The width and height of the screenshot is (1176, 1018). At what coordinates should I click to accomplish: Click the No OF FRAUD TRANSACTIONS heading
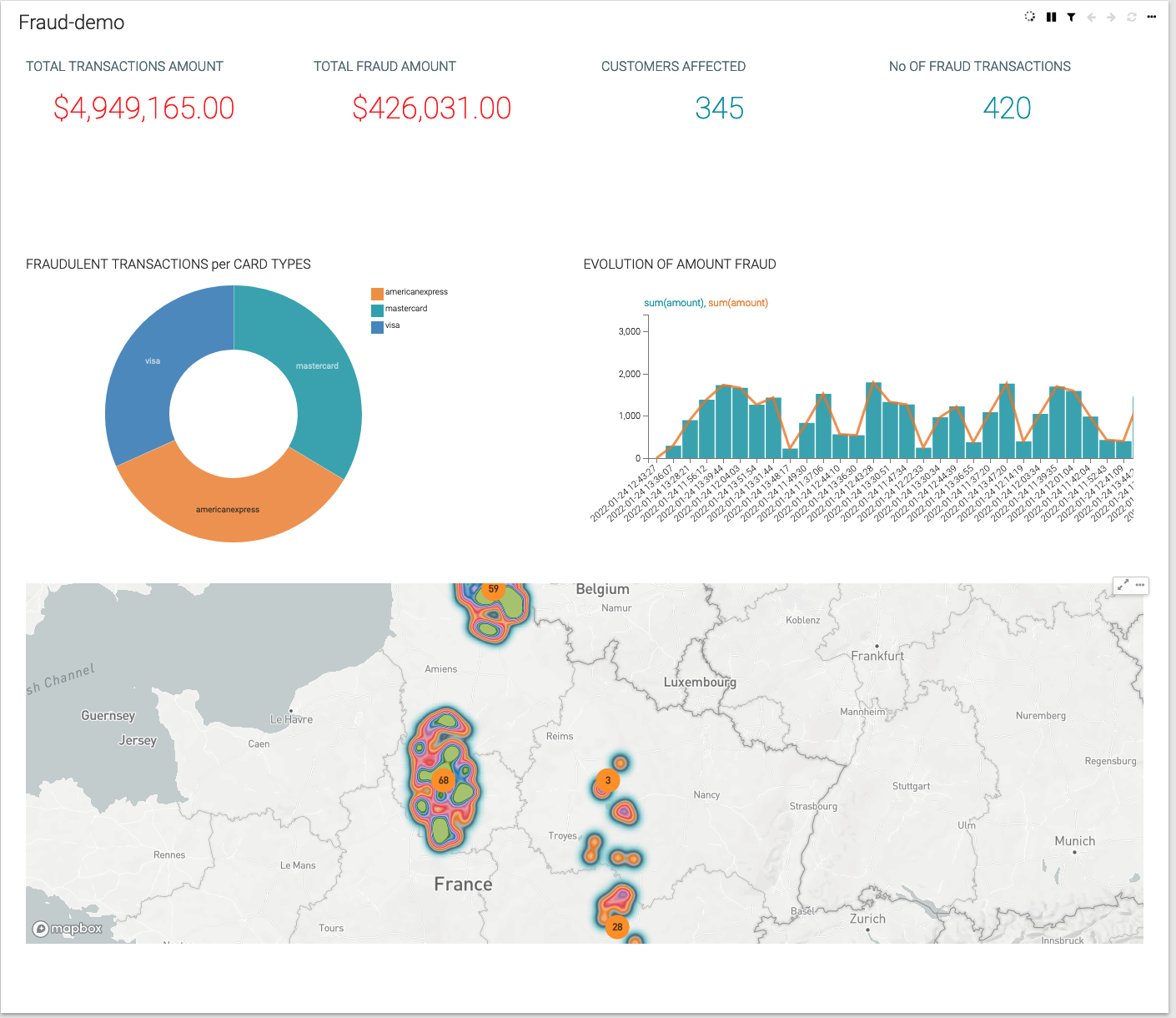(980, 67)
